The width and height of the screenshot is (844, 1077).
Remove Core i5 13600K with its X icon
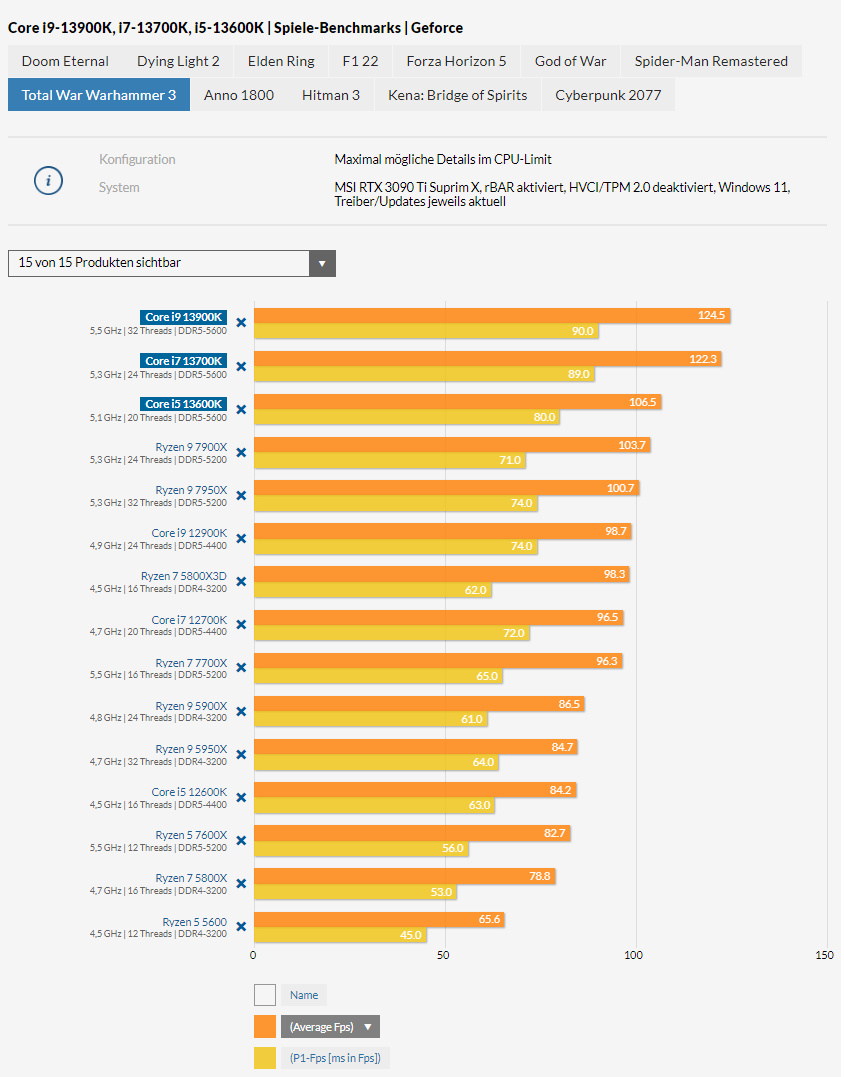click(x=241, y=409)
